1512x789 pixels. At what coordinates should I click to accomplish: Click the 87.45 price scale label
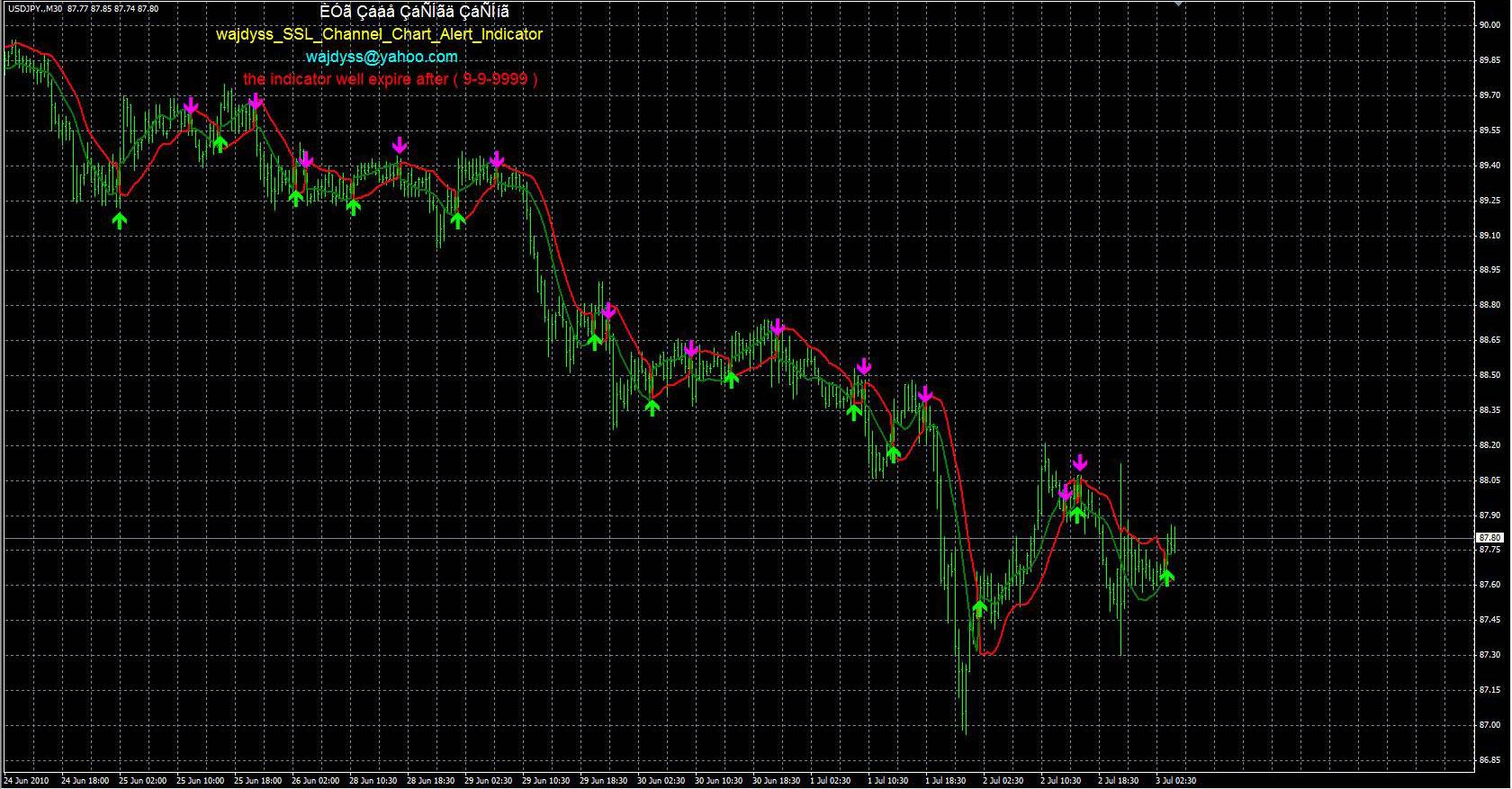coord(1489,620)
